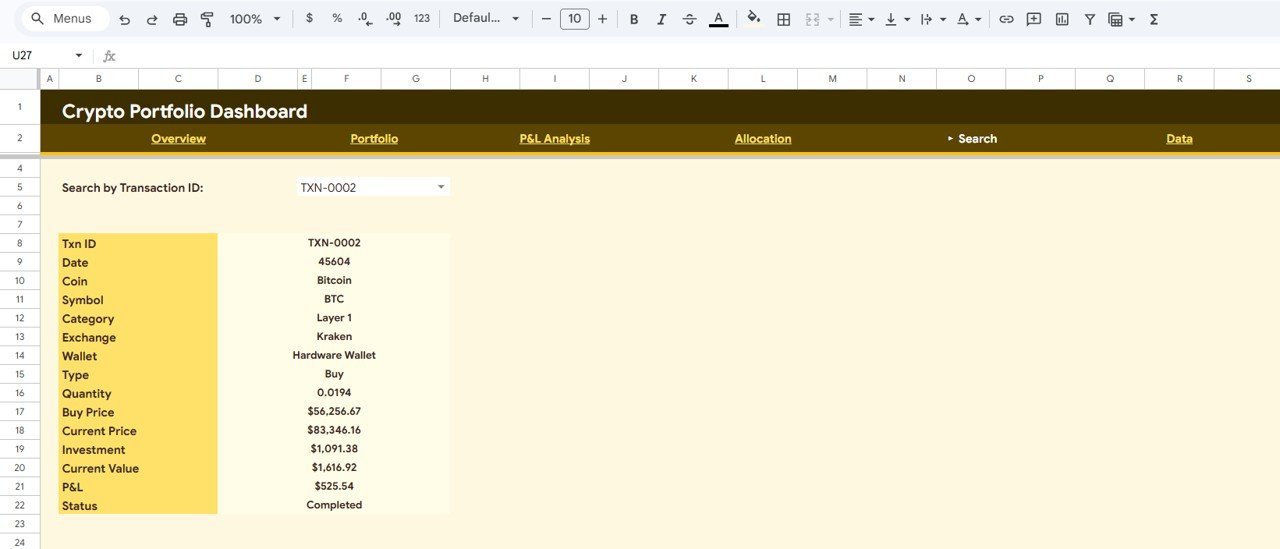Toggle bold formatting
The image size is (1280, 549).
point(633,19)
